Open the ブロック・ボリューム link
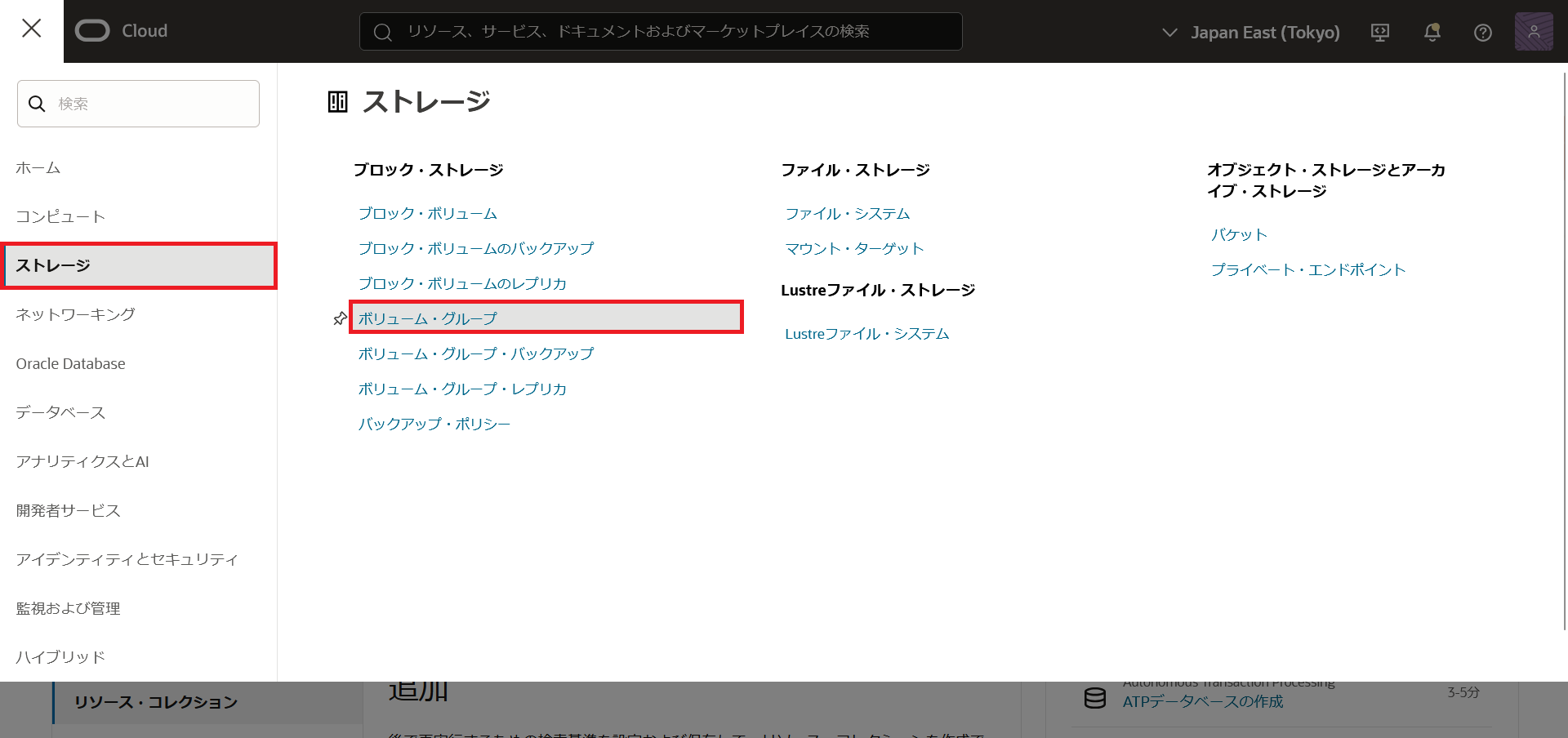 427,213
